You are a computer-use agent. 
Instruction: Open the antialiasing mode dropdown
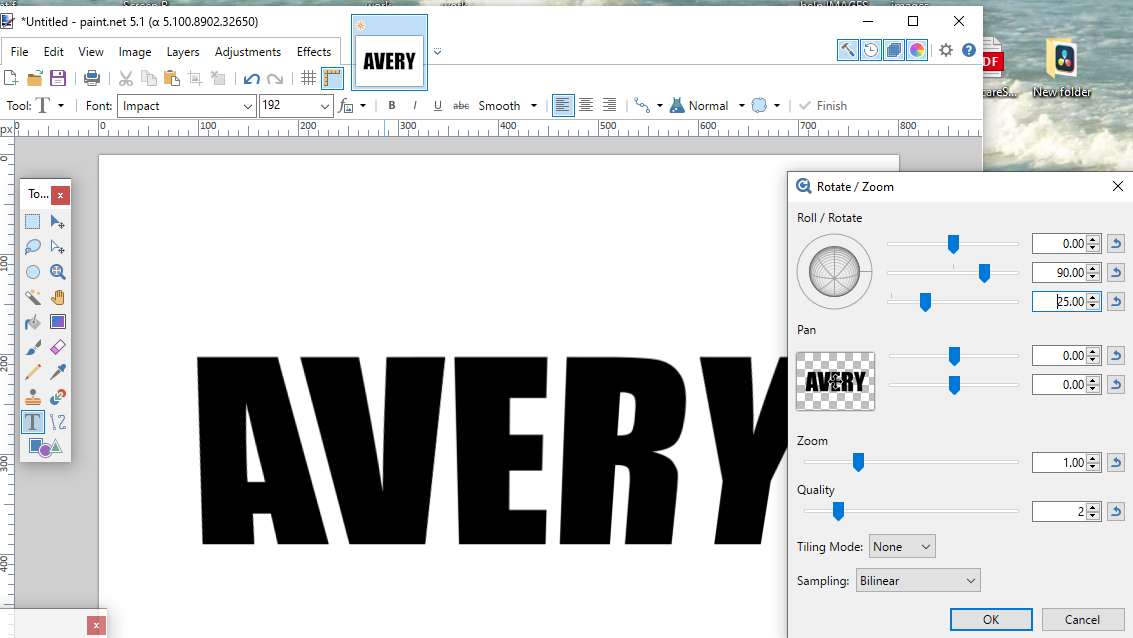point(766,105)
